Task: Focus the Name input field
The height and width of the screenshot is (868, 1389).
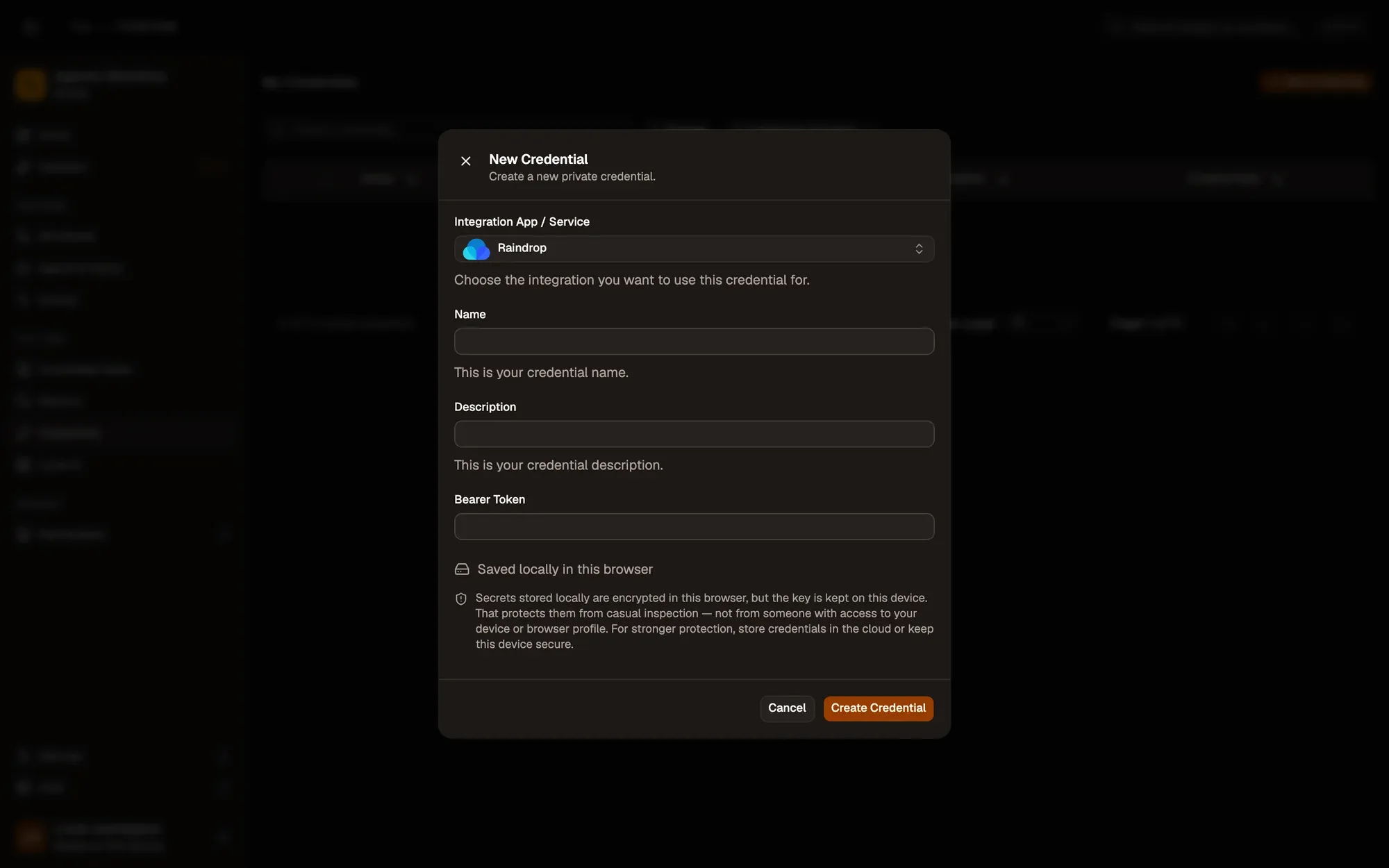Action: tap(694, 342)
